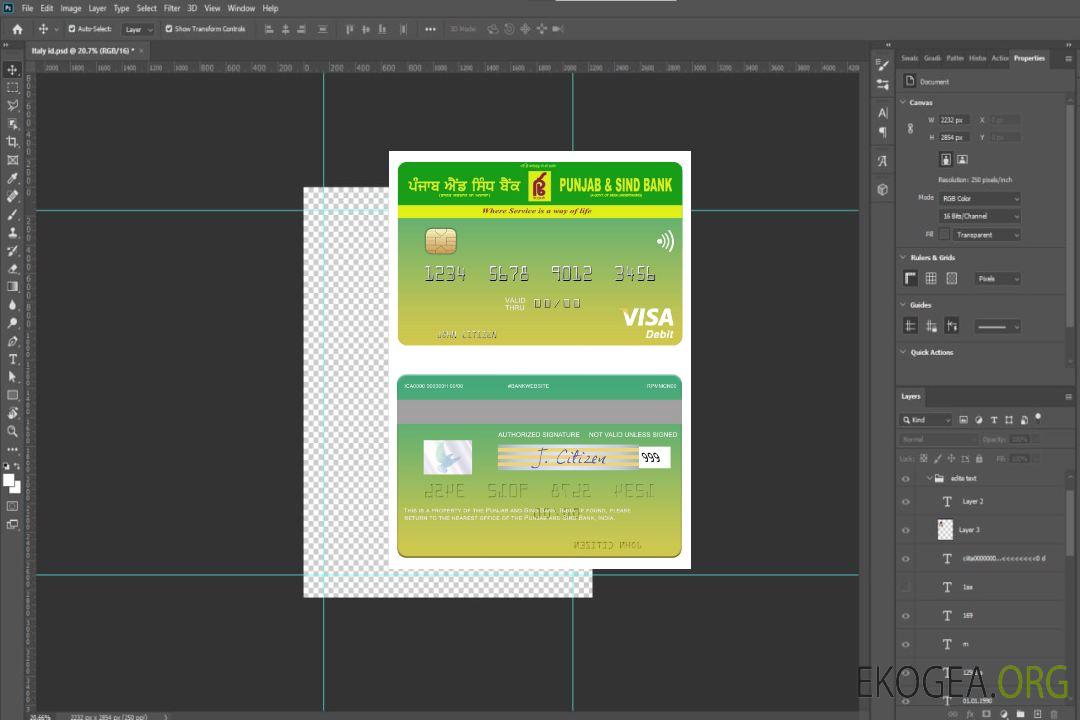Select the Layer 3 thumbnail
This screenshot has width=1080, height=720.
point(945,530)
